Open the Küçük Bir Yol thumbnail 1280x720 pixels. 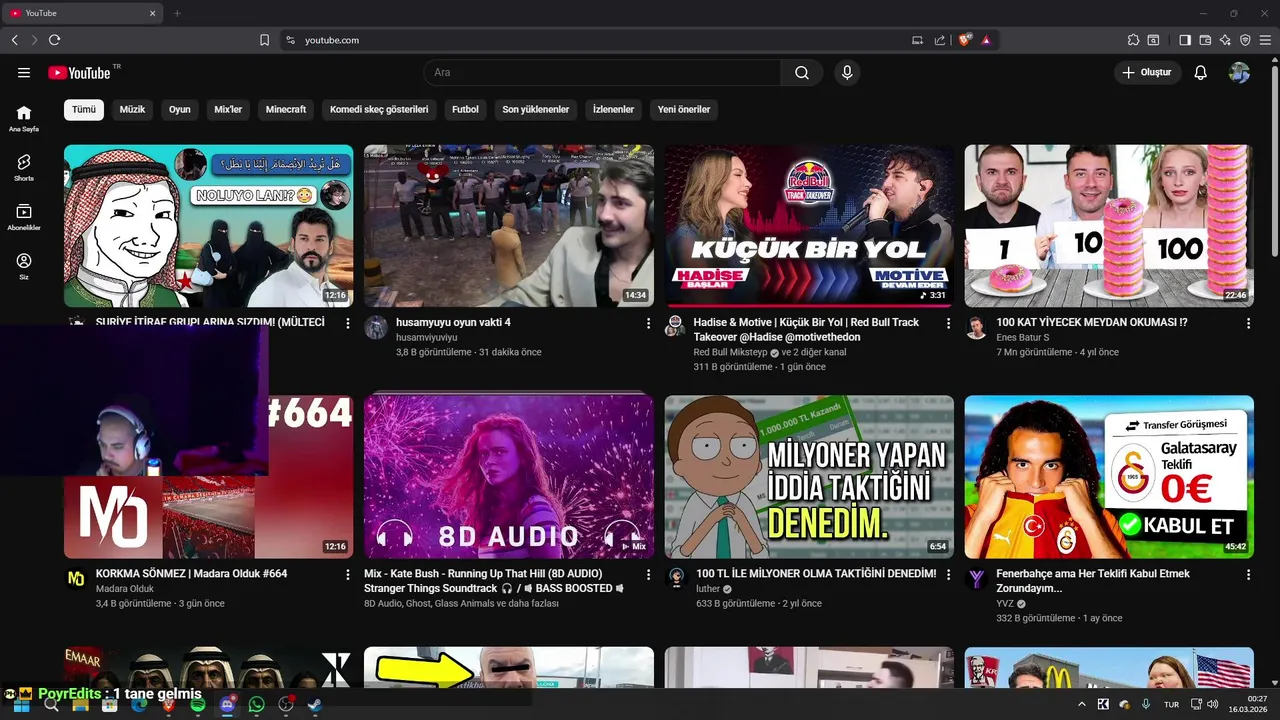click(x=809, y=226)
